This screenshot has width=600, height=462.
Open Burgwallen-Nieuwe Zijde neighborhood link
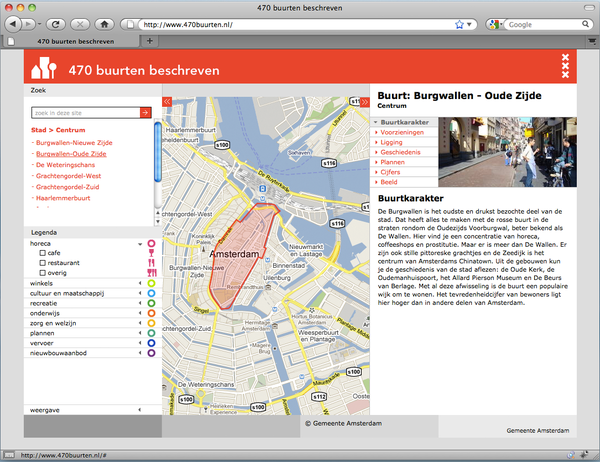(x=72, y=143)
